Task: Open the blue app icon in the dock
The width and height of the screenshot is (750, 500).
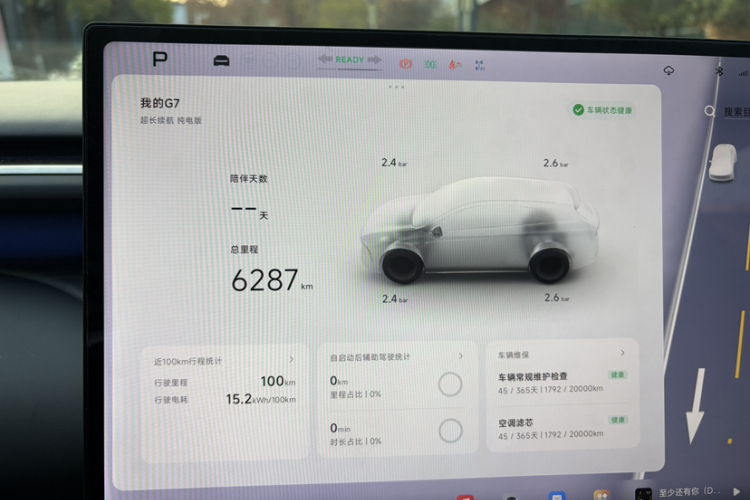Action: tap(557, 496)
